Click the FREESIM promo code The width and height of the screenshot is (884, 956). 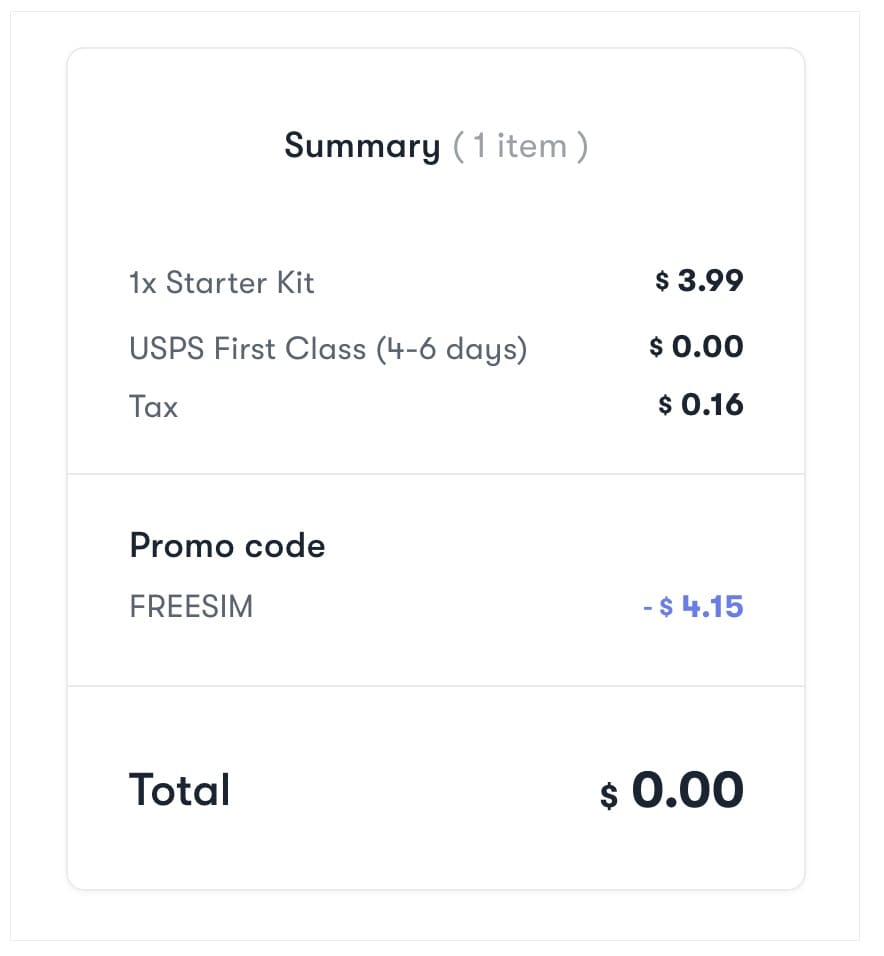tap(191, 607)
